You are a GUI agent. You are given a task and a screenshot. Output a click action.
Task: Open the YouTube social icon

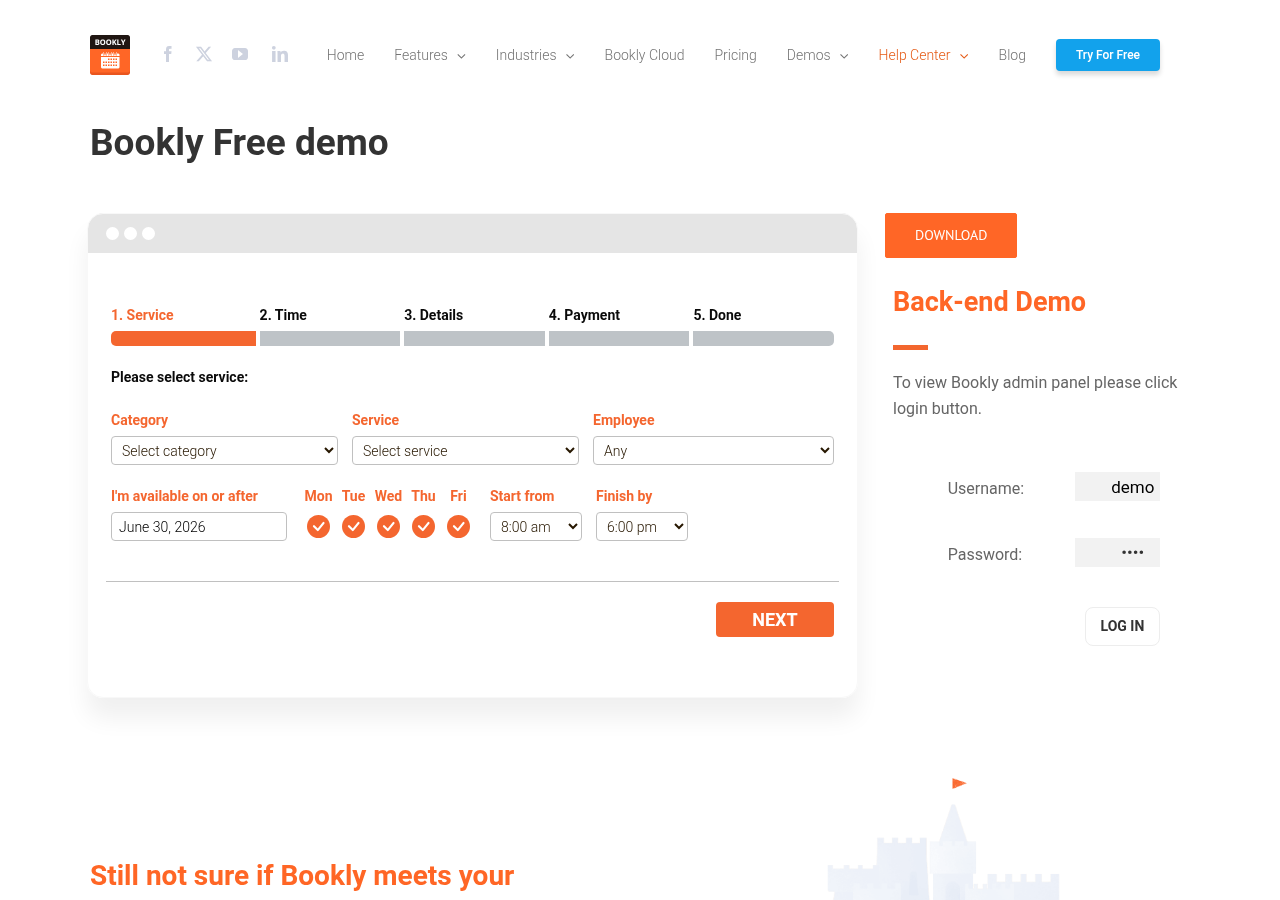pos(240,54)
